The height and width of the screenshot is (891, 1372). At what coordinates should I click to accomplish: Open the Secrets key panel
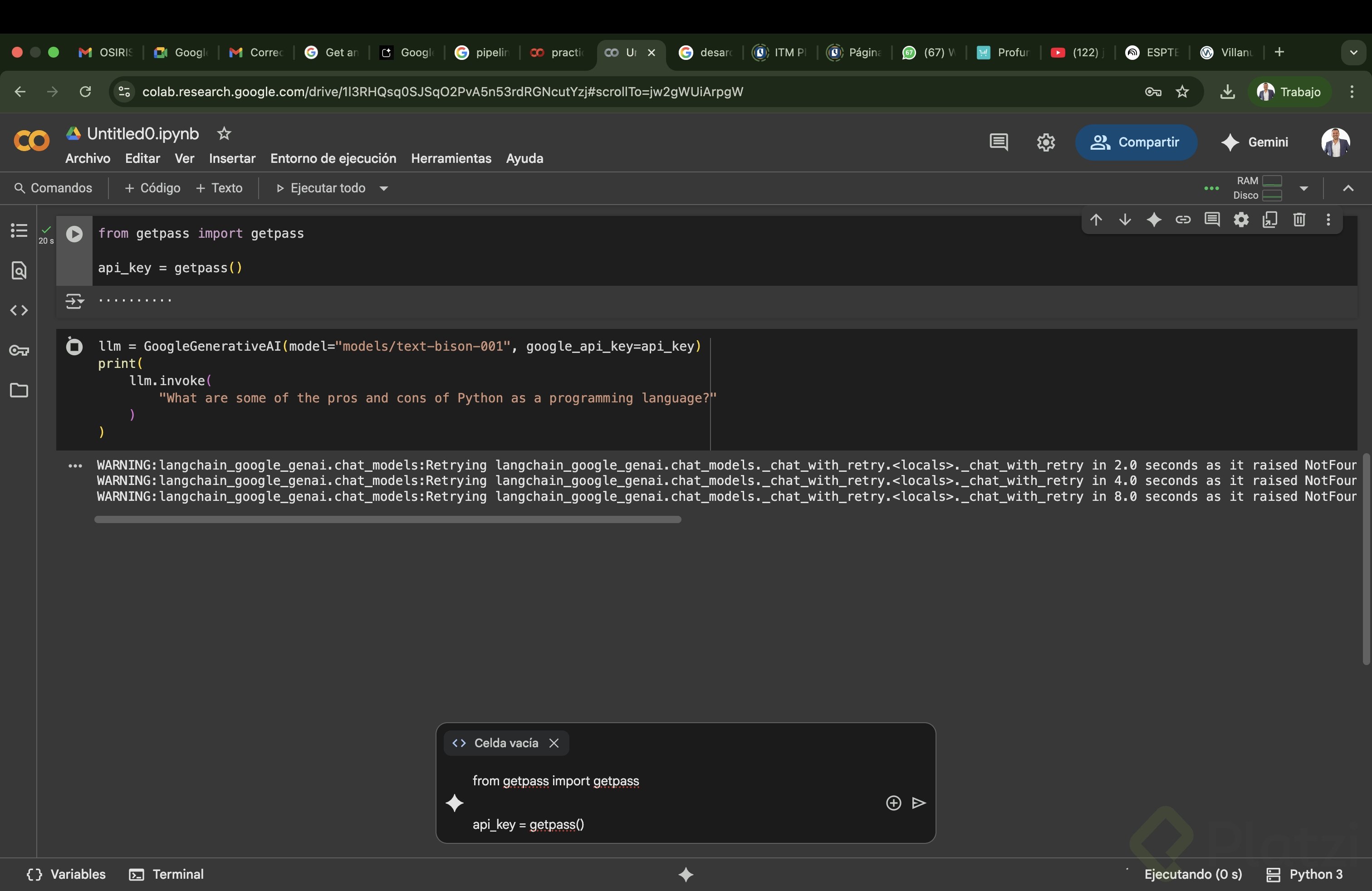19,350
